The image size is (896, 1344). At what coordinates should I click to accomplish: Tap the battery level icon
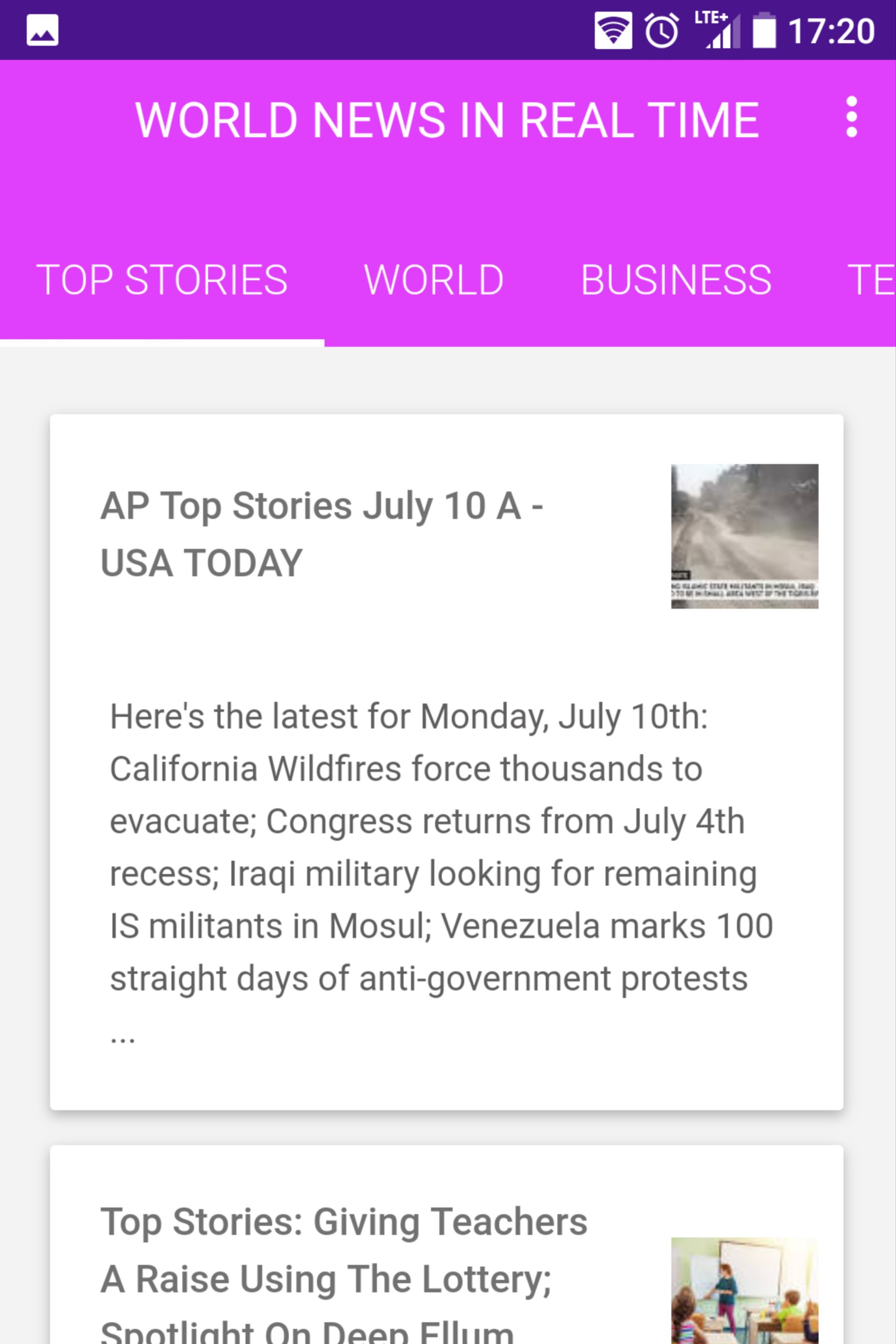[764, 31]
